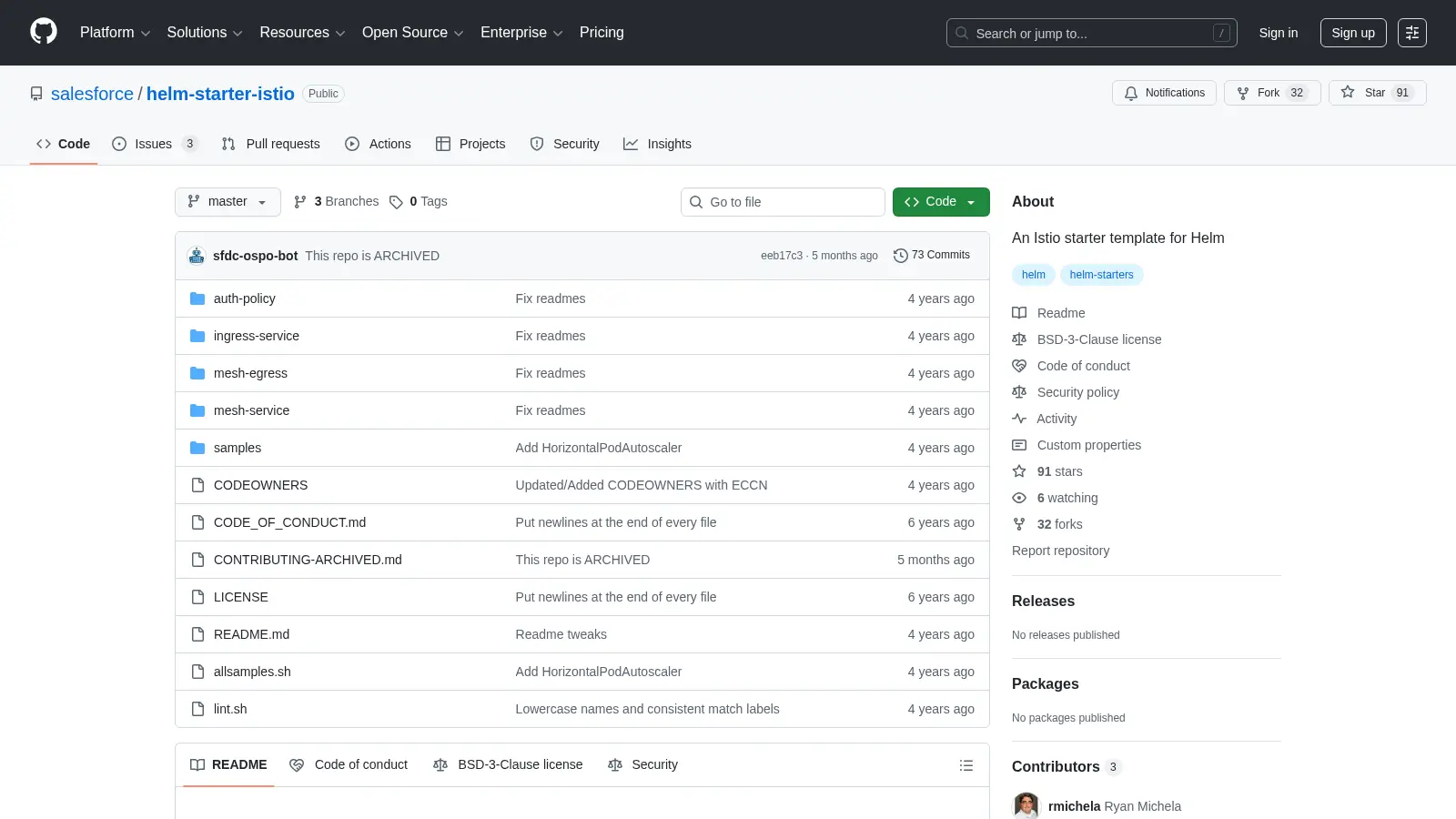The height and width of the screenshot is (819, 1456).
Task: Click the BSD-3-Clause license scale icon in About
Action: [x=1019, y=339]
